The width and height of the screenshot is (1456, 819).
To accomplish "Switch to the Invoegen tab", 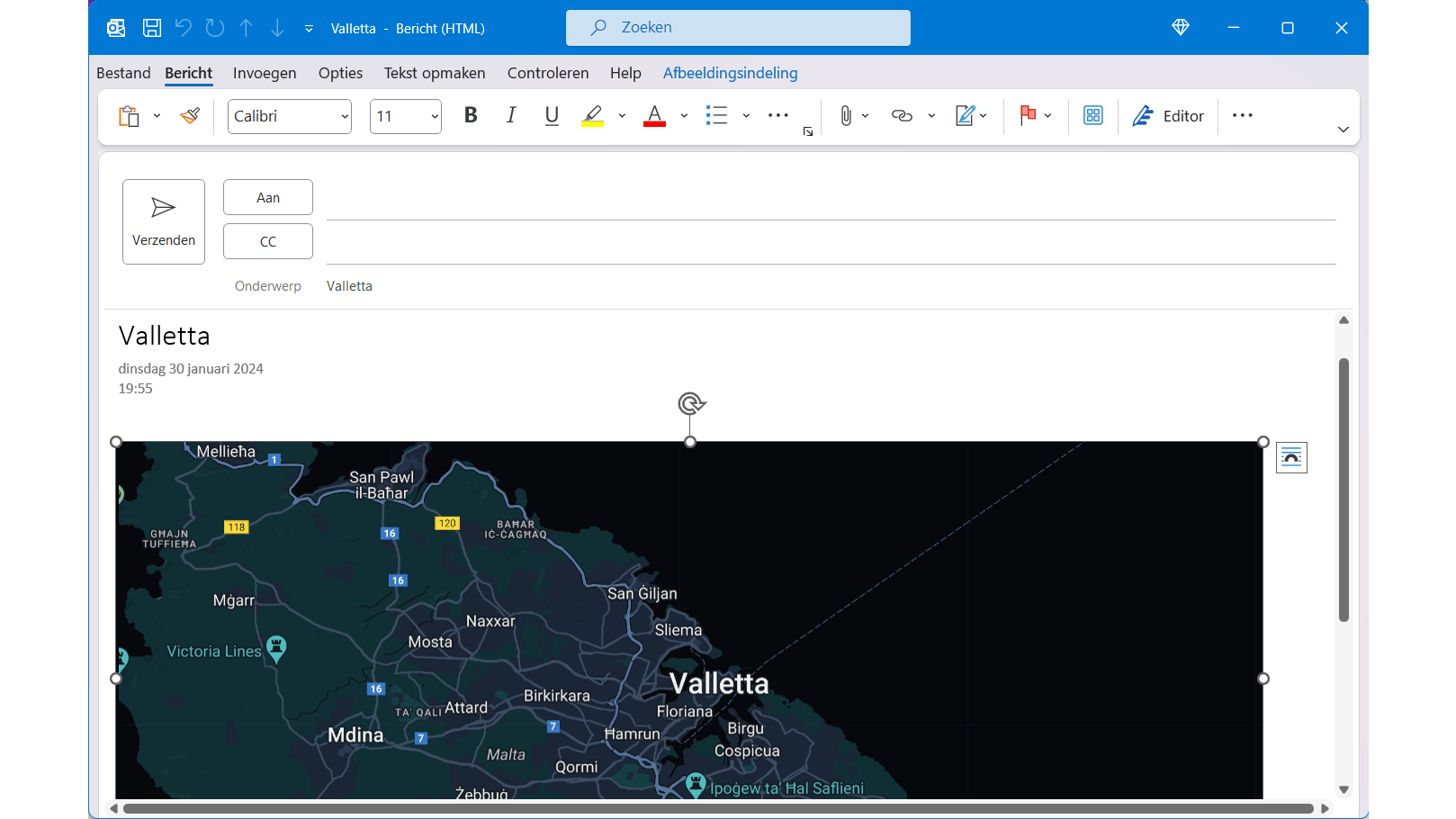I will (x=265, y=73).
